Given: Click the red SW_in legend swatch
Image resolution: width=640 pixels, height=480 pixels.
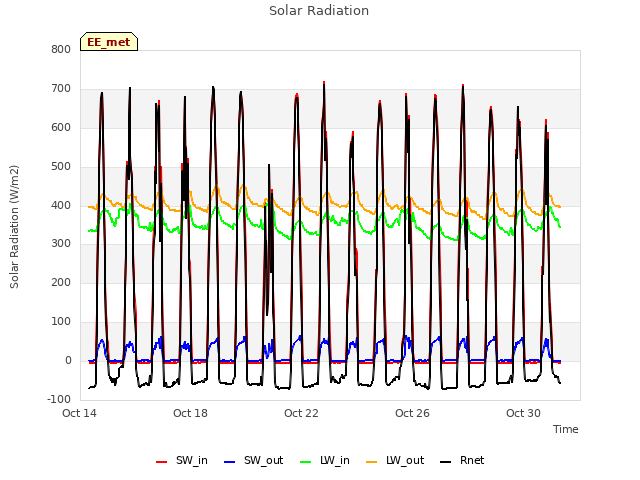Looking at the screenshot, I should click(162, 462).
